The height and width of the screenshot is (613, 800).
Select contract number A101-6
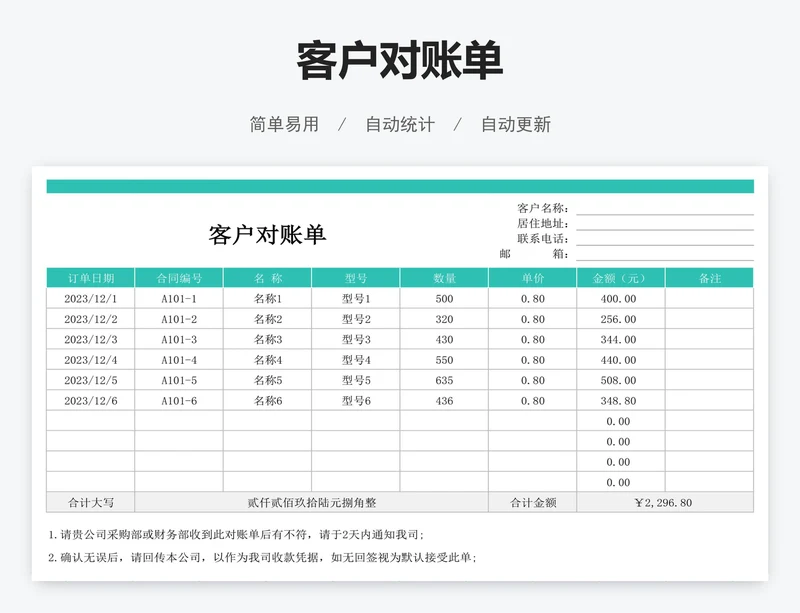[x=179, y=401]
